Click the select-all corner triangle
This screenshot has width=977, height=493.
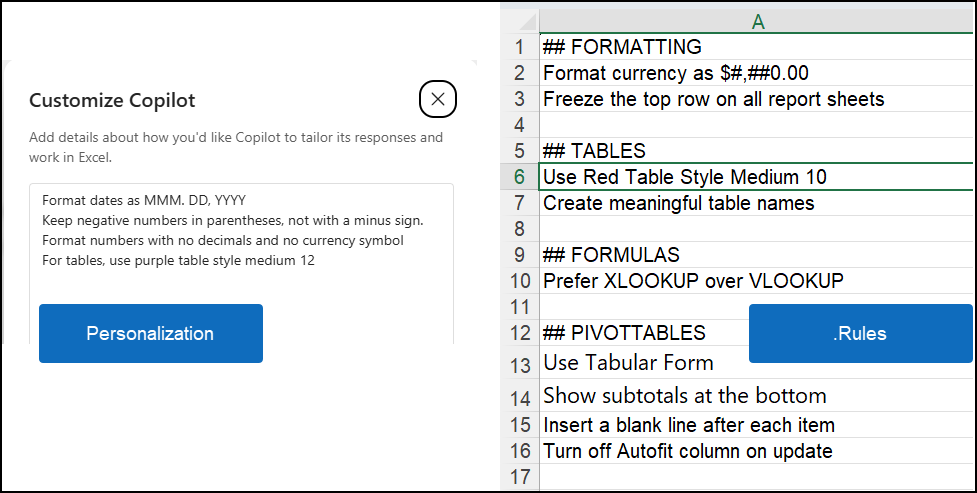520,22
